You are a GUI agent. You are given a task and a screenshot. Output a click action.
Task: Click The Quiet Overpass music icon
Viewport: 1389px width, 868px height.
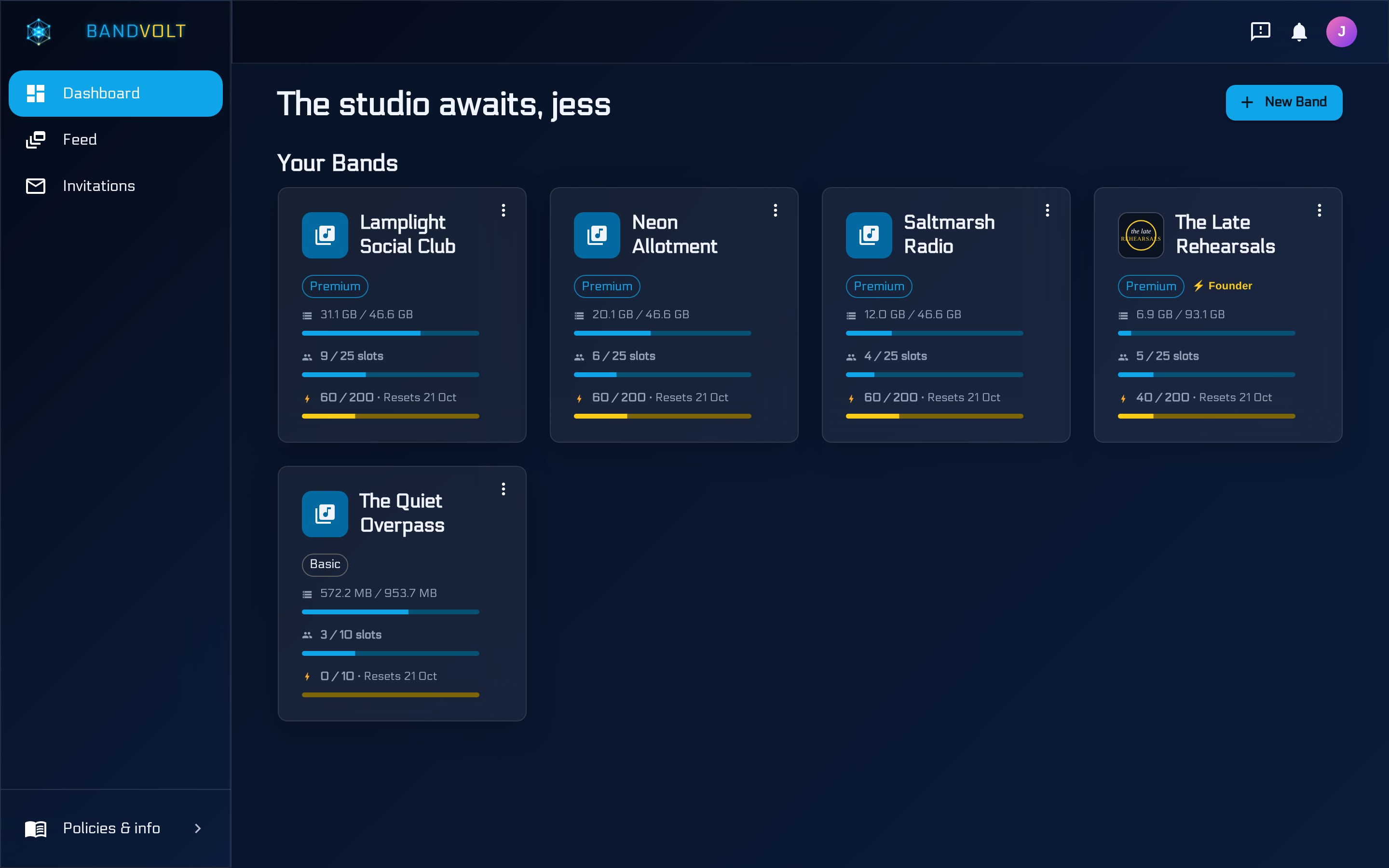pyautogui.click(x=325, y=514)
